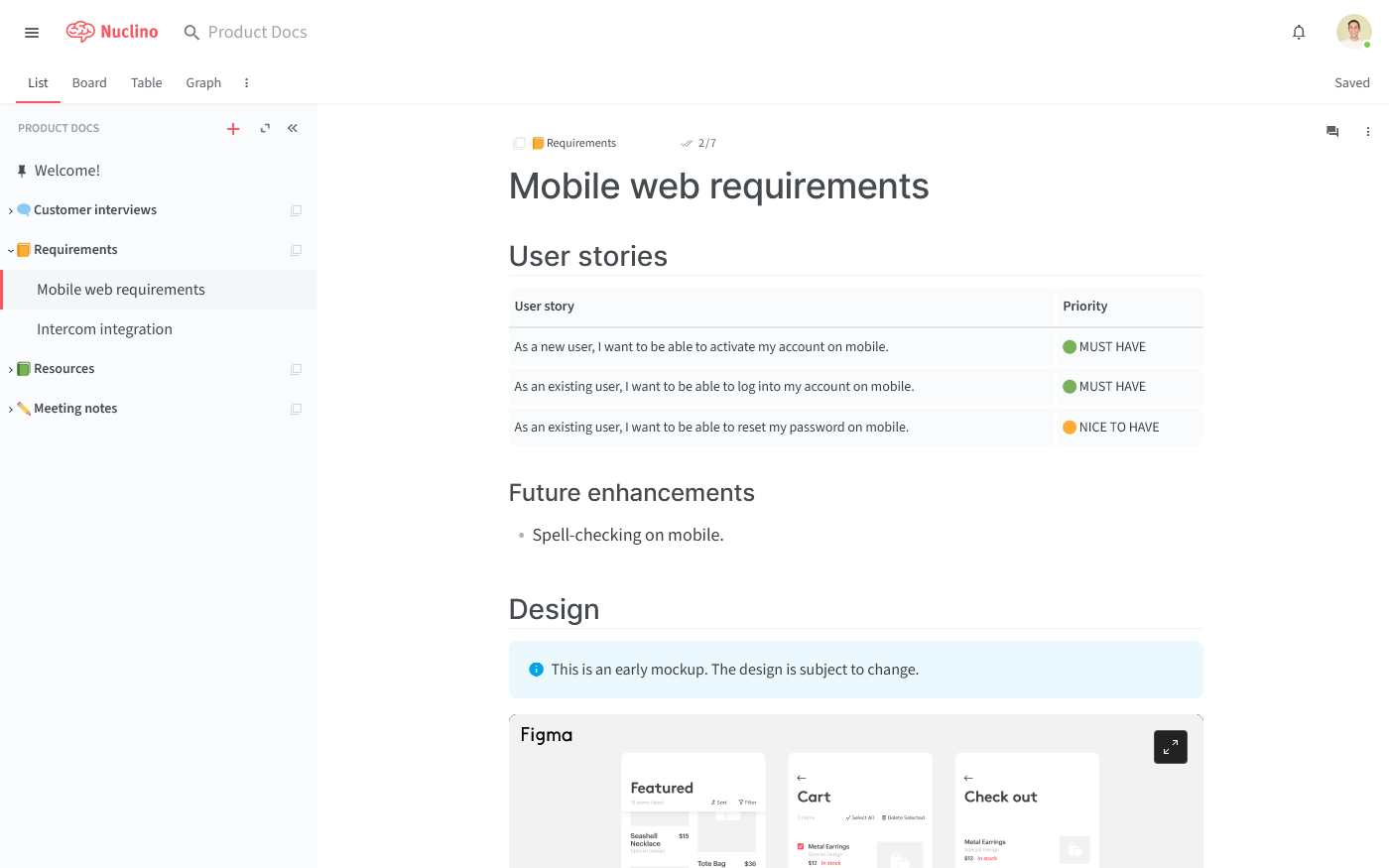This screenshot has height=868, width=1389.
Task: Open the item options three-dot menu icon
Action: (x=1368, y=131)
